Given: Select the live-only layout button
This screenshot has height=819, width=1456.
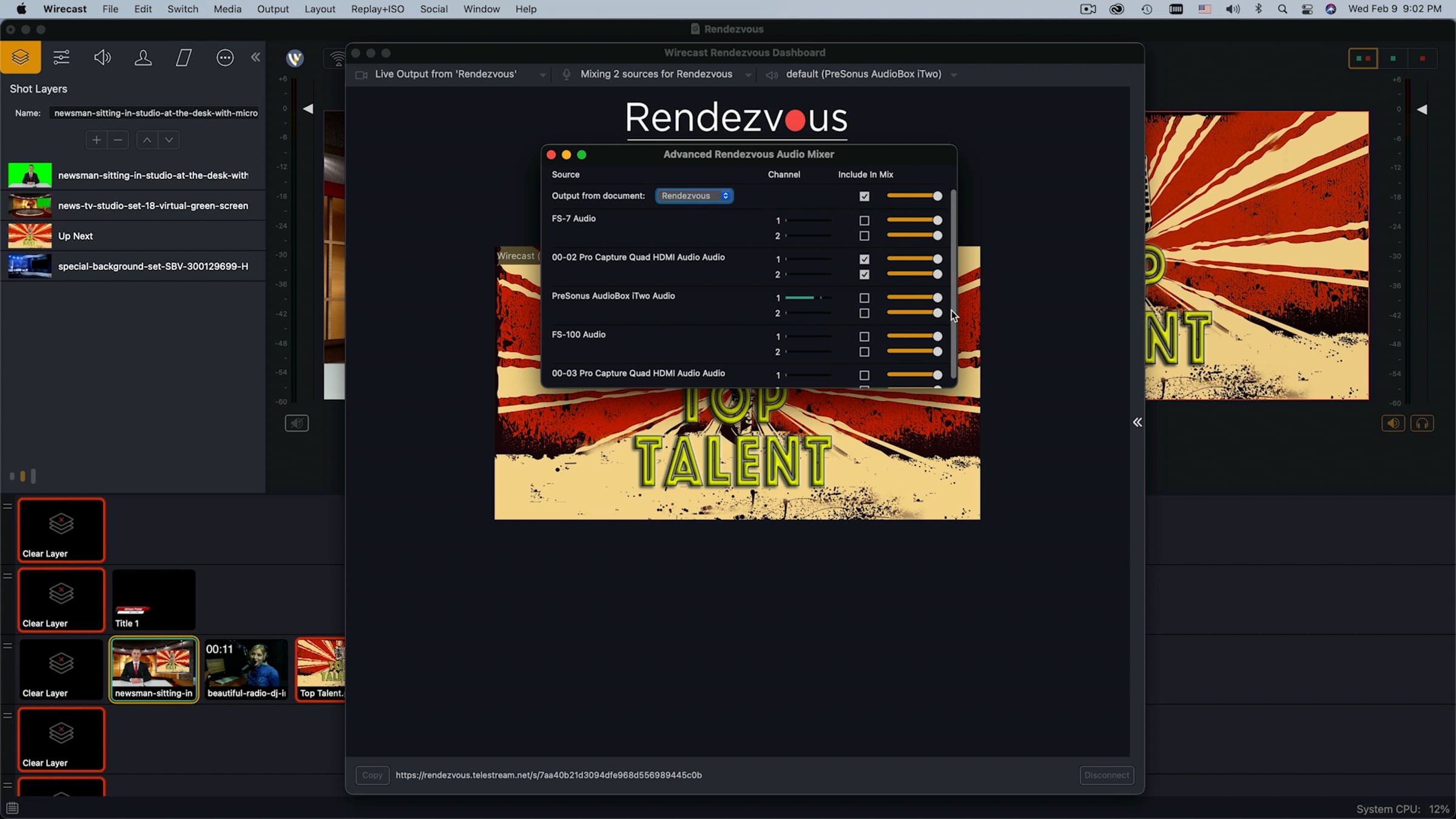Looking at the screenshot, I should coord(1423,58).
